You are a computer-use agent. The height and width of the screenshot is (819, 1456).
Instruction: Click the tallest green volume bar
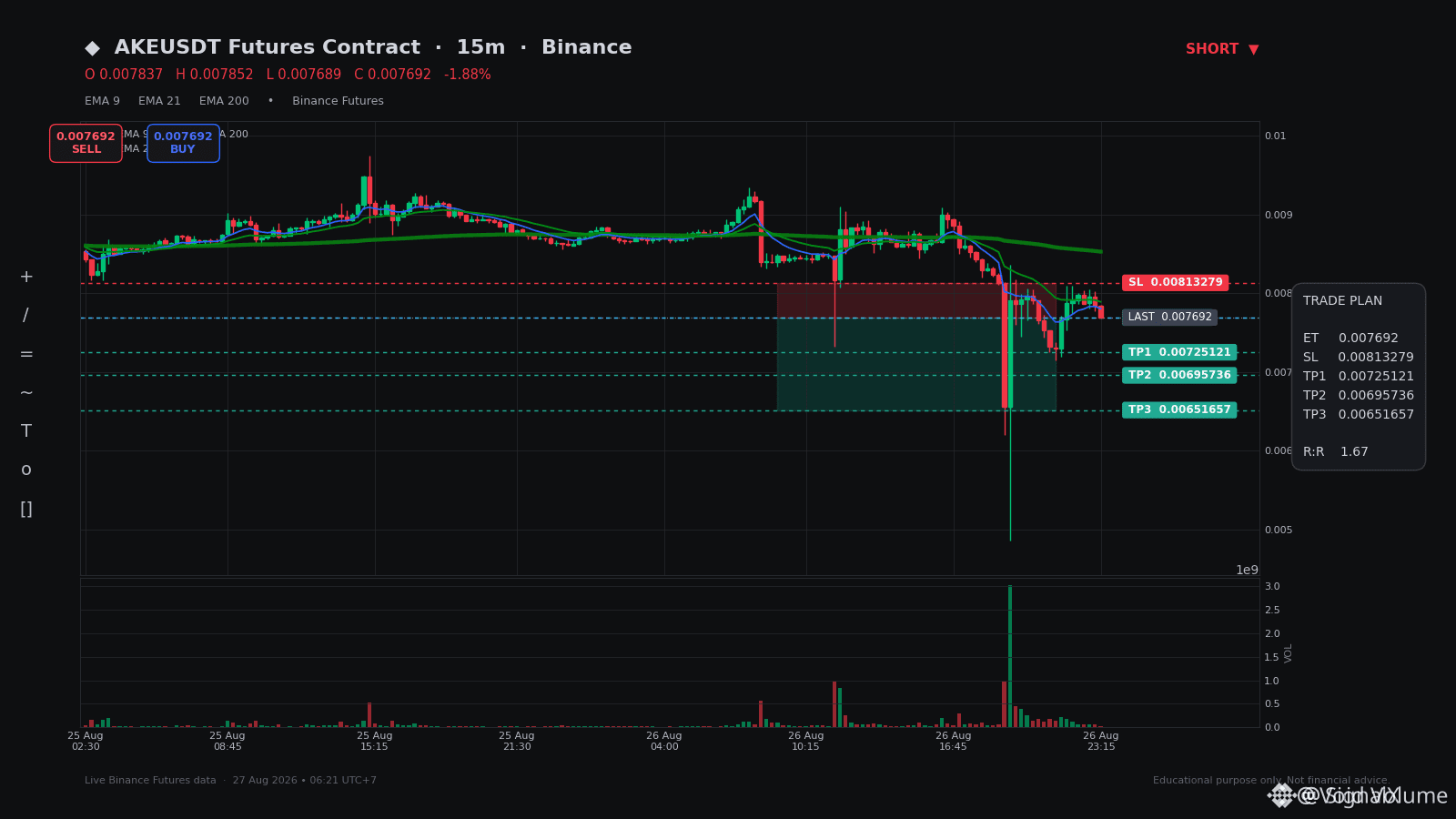[1010, 656]
